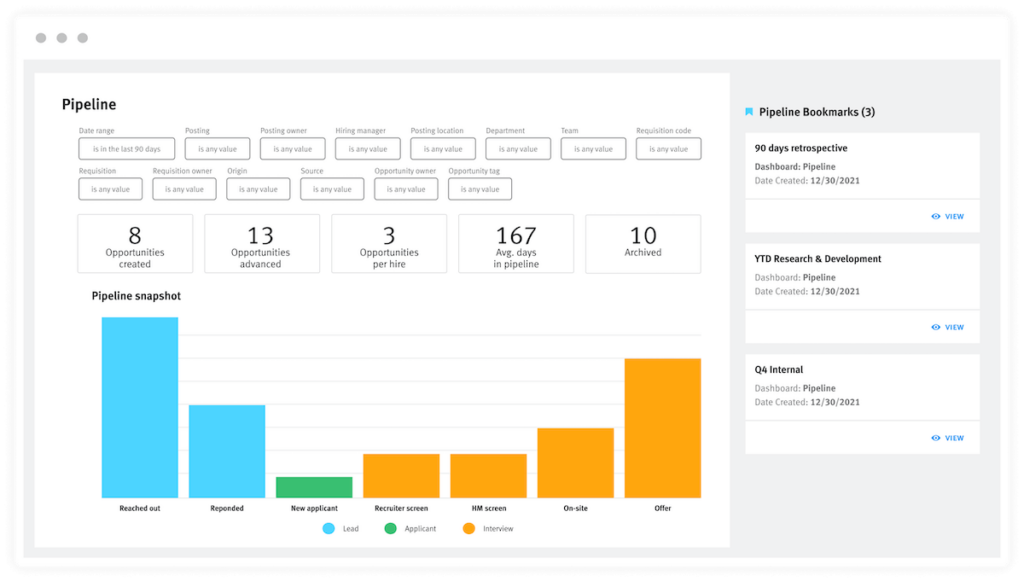Screen dimensions: 1024x581
Task: Open the Opportunity tag filter
Action: 480,189
